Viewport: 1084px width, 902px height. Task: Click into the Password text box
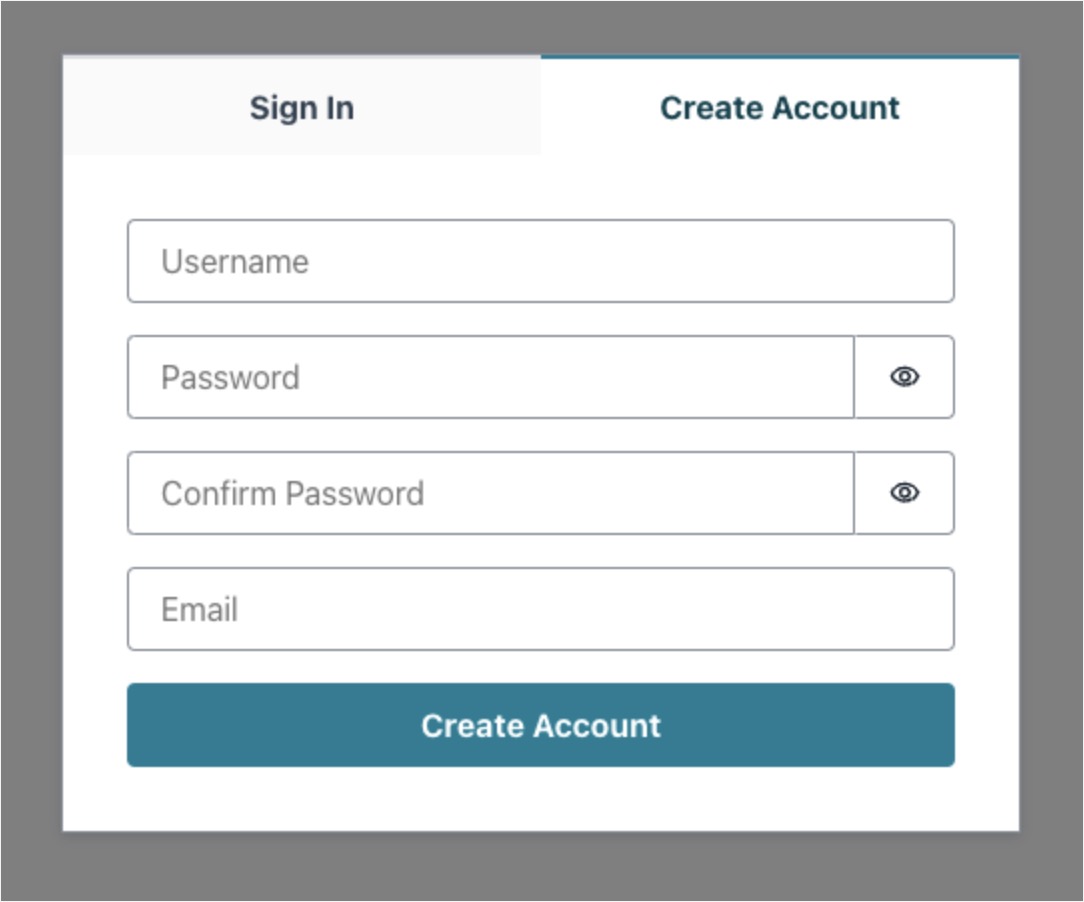click(x=490, y=377)
